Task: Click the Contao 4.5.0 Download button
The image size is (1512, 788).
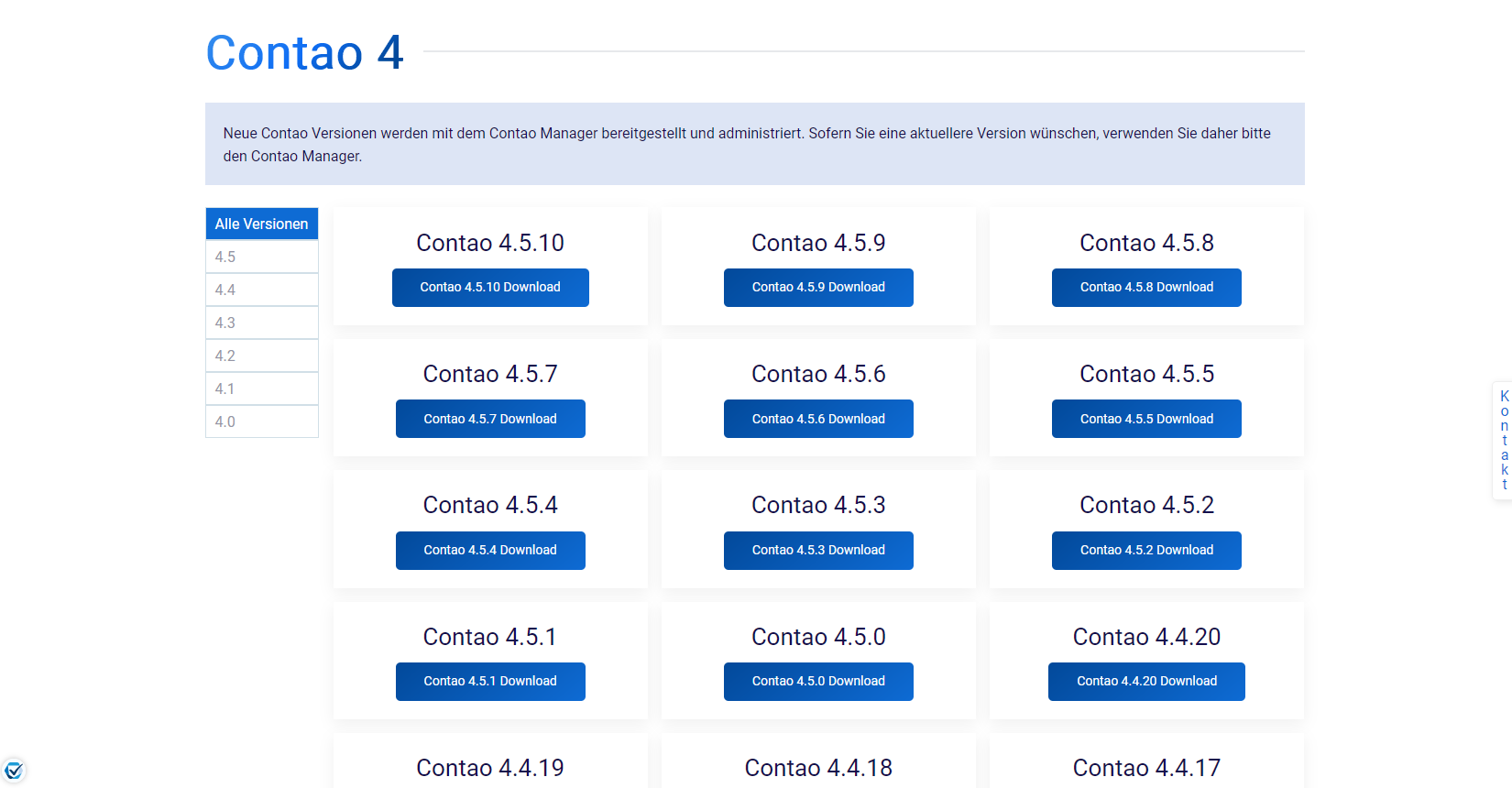Action: click(x=818, y=682)
